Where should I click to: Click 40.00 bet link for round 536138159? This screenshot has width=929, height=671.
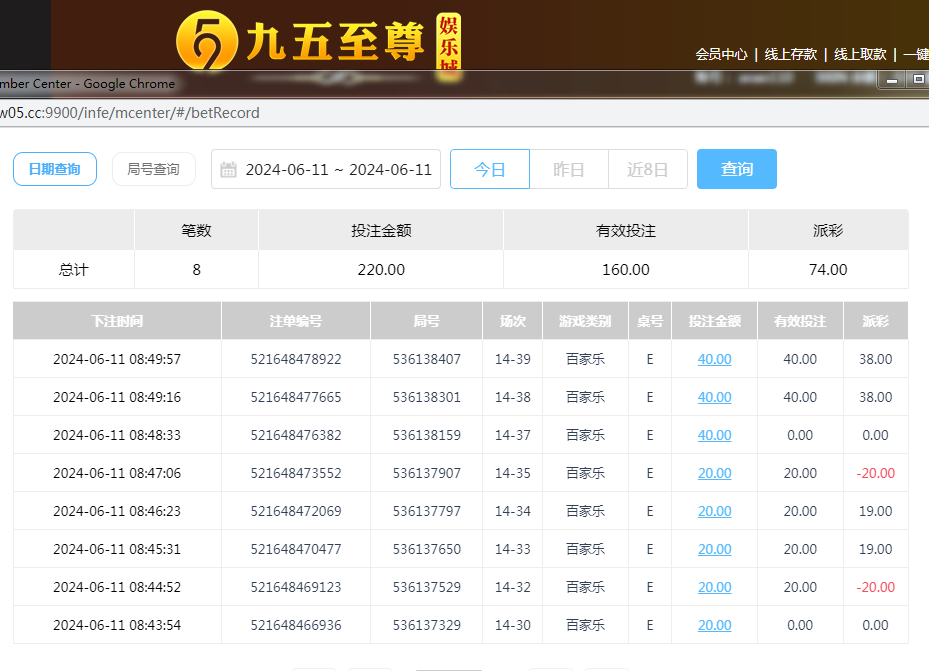714,435
